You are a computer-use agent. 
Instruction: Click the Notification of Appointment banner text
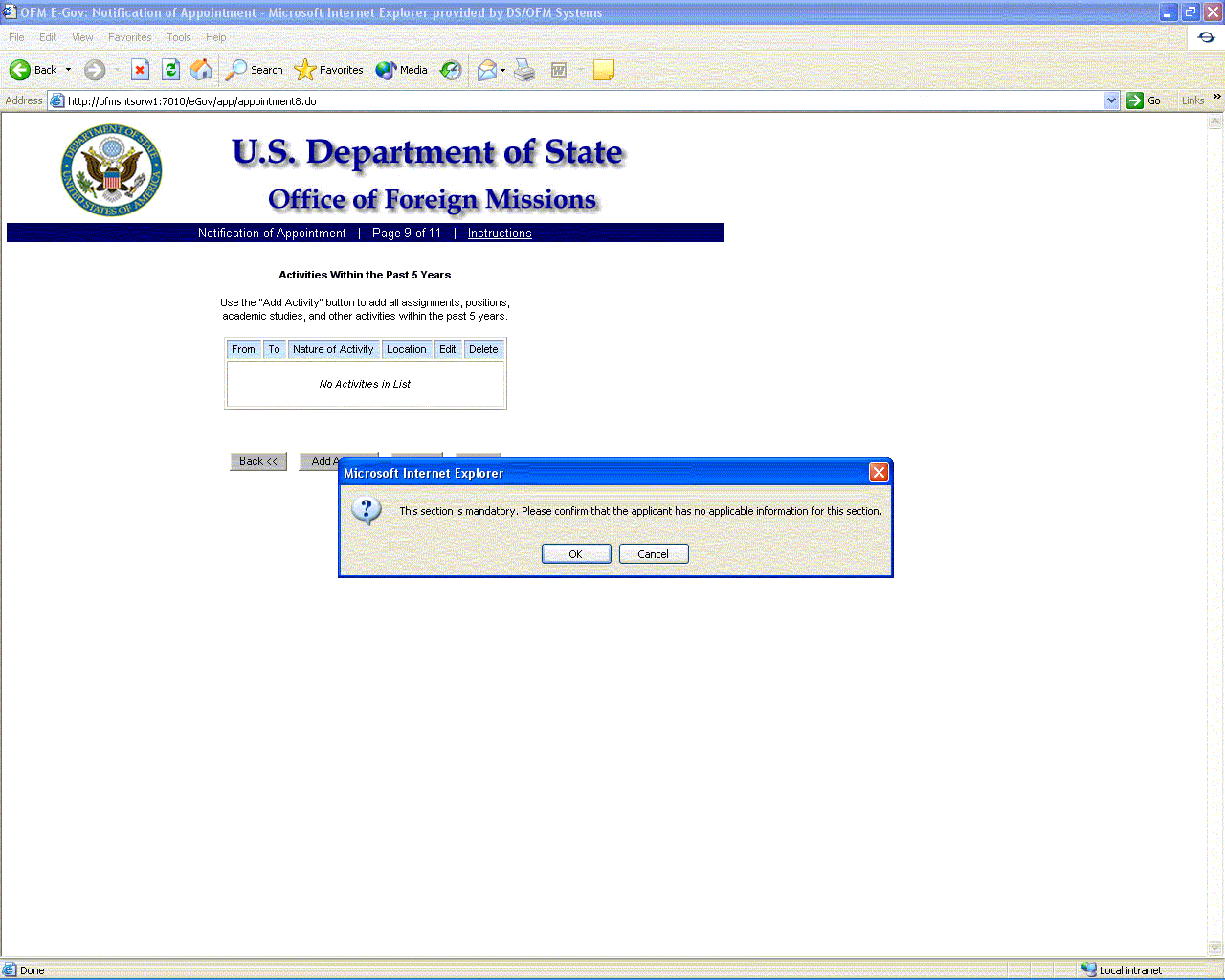[272, 233]
